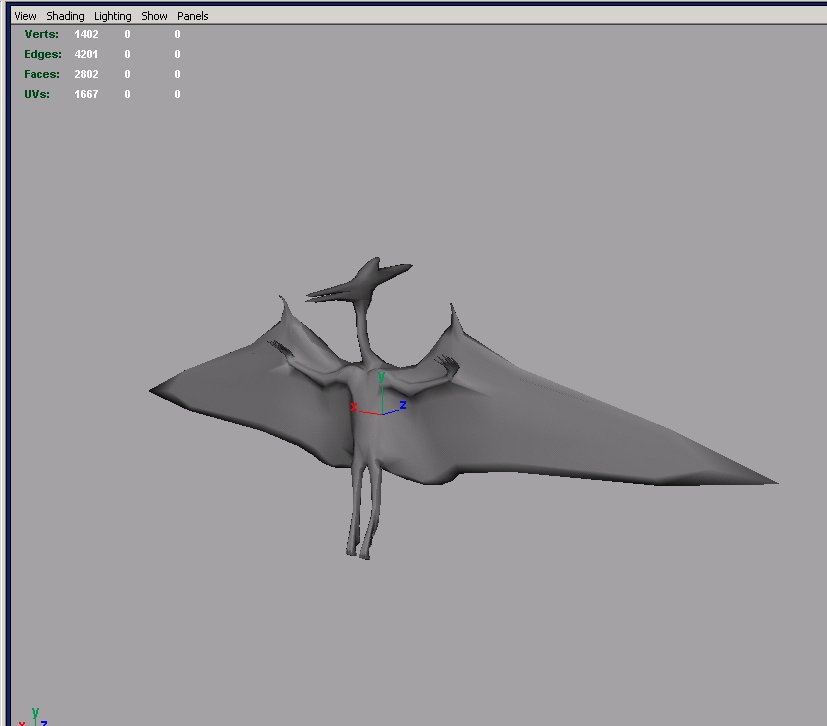827x726 pixels.
Task: Select the pterodactyl's legs
Action: point(361,515)
